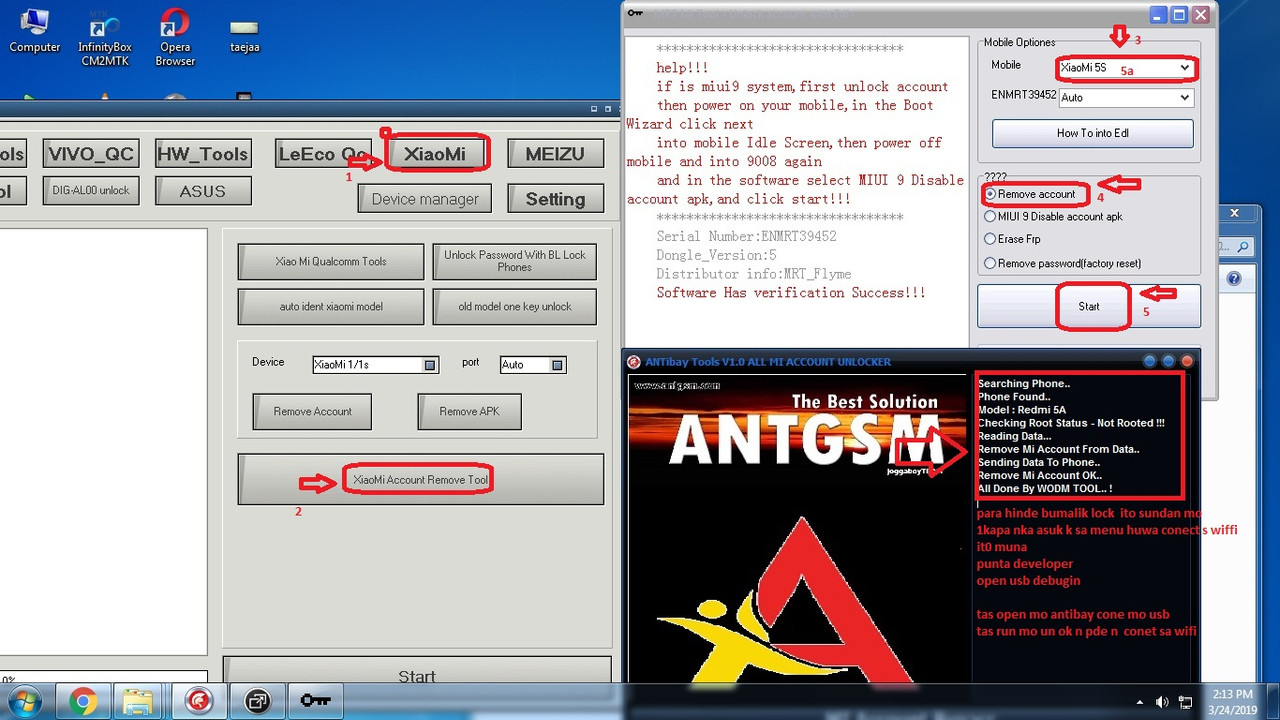Screen dimensions: 1280x720
Task: Click old model one key unlock
Action: point(515,306)
